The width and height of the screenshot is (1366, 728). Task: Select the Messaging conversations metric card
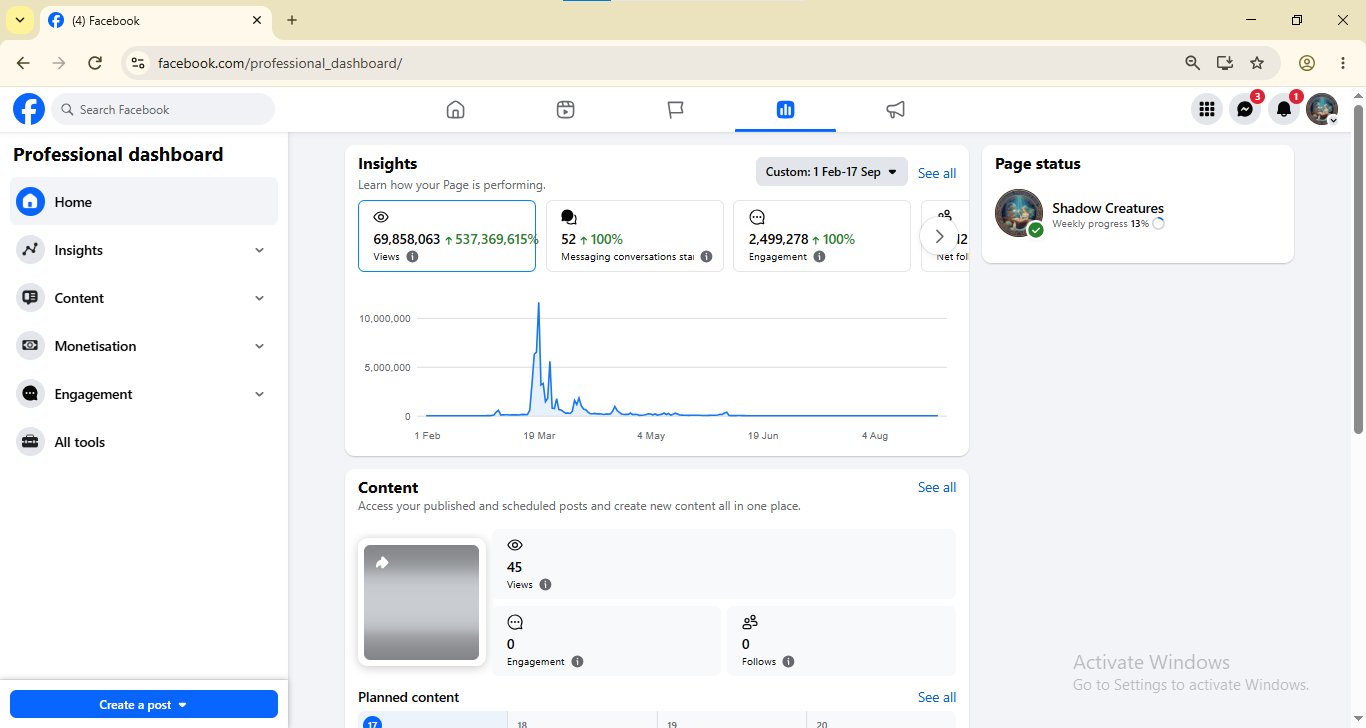click(634, 236)
